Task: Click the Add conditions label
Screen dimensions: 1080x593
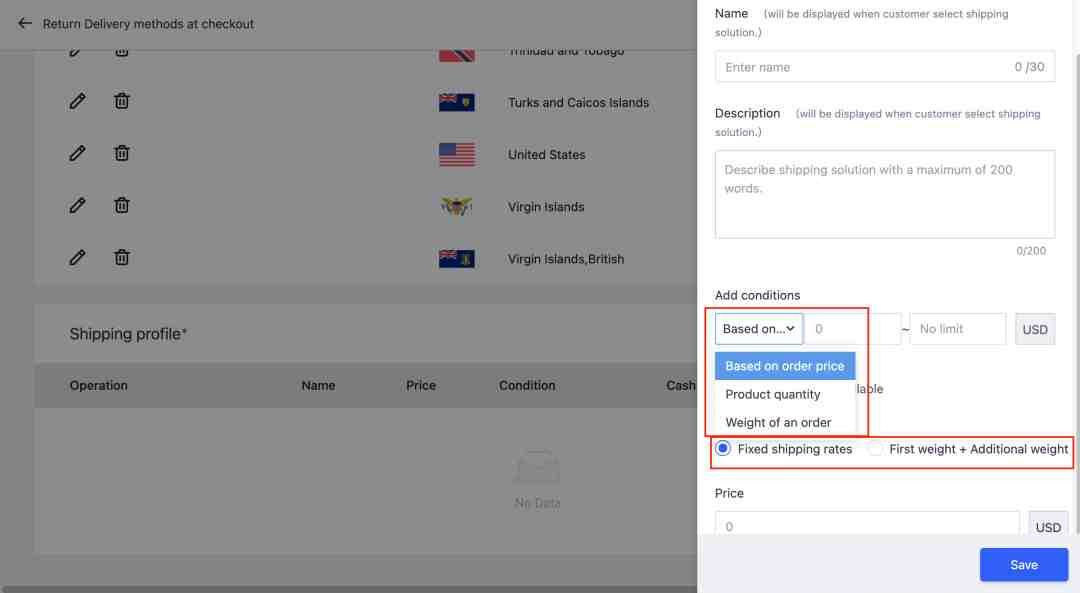Action: coord(757,295)
